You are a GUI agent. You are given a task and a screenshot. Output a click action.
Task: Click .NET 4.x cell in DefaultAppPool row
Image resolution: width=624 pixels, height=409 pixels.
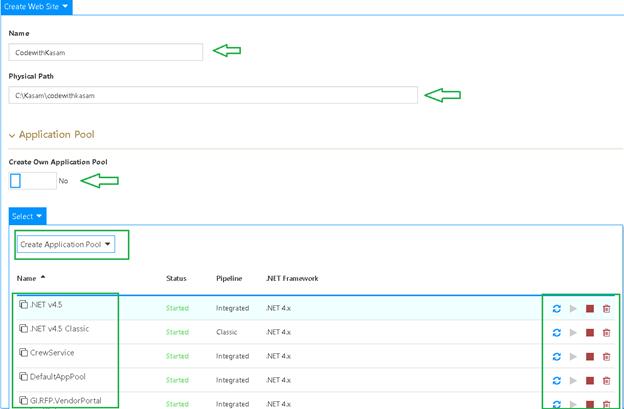tap(278, 380)
